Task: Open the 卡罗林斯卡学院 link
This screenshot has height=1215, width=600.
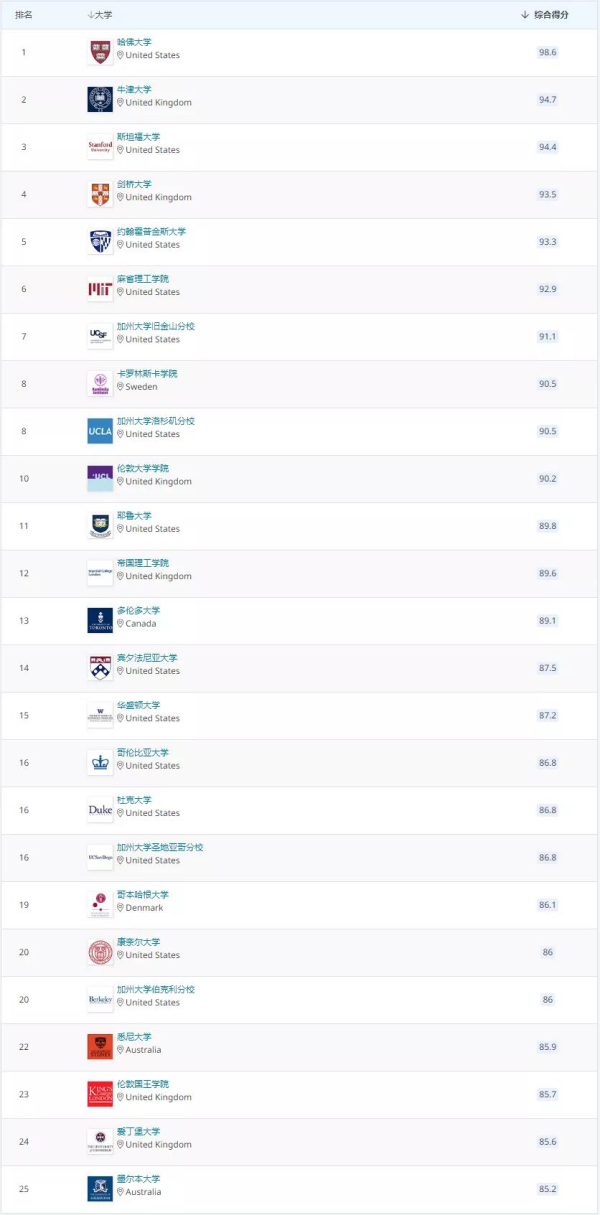Action: tap(147, 373)
